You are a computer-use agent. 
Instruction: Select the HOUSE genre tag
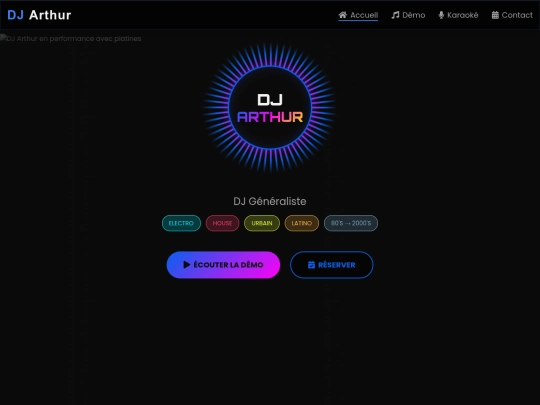click(222, 223)
